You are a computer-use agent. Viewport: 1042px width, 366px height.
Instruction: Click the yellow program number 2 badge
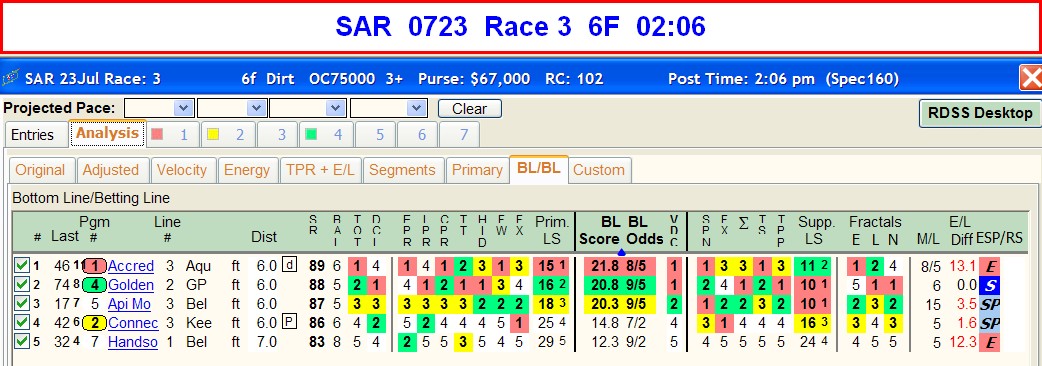tap(95, 323)
